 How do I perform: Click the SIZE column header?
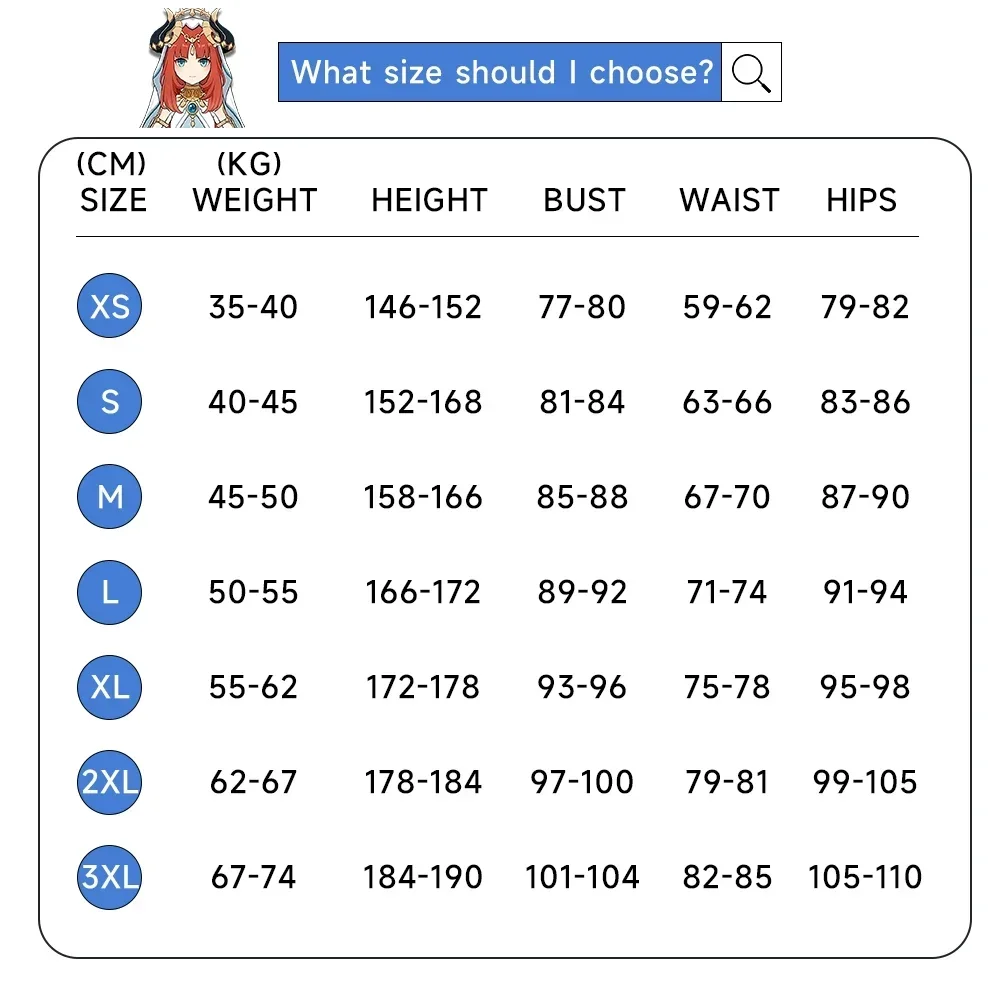114,200
